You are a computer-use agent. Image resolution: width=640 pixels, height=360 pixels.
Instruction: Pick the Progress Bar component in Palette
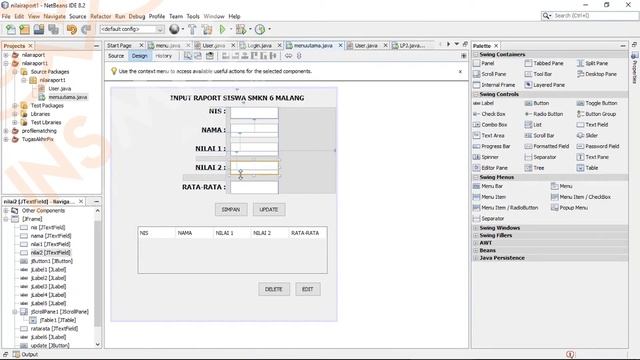492,146
